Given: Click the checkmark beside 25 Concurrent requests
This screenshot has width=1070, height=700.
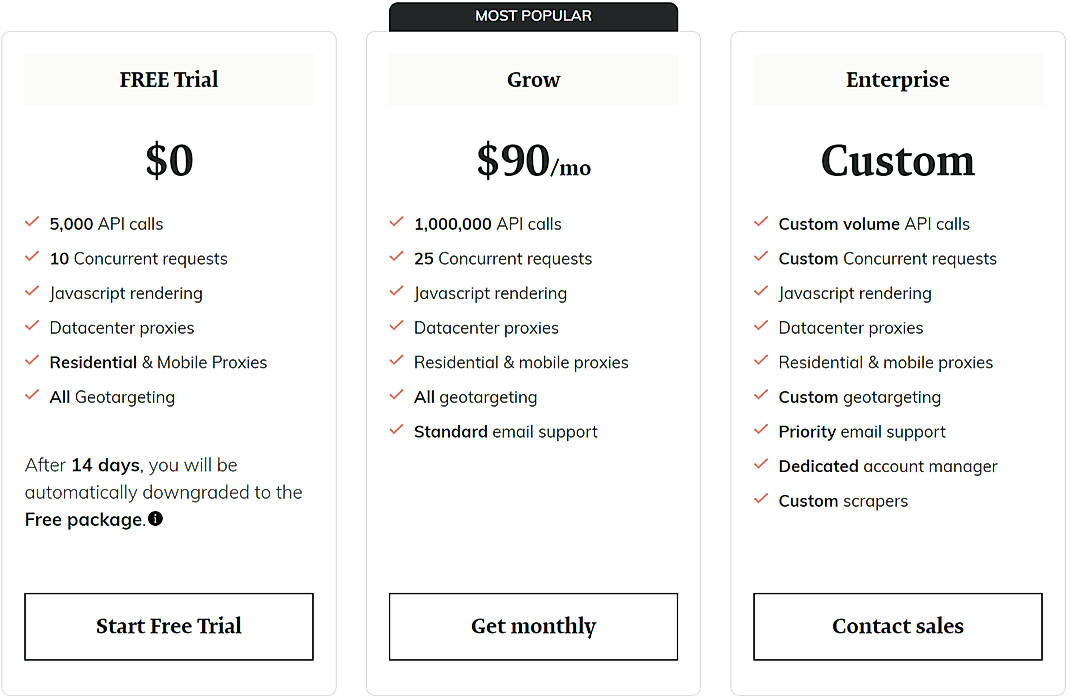Looking at the screenshot, I should (396, 258).
